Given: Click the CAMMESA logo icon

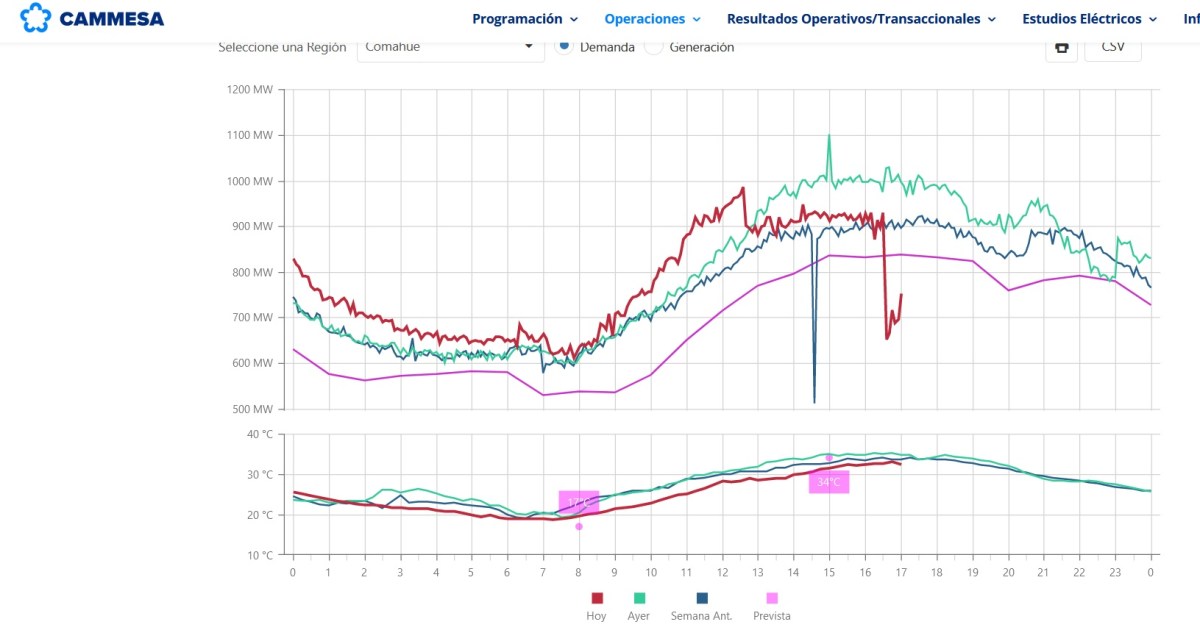Looking at the screenshot, I should 35,18.
